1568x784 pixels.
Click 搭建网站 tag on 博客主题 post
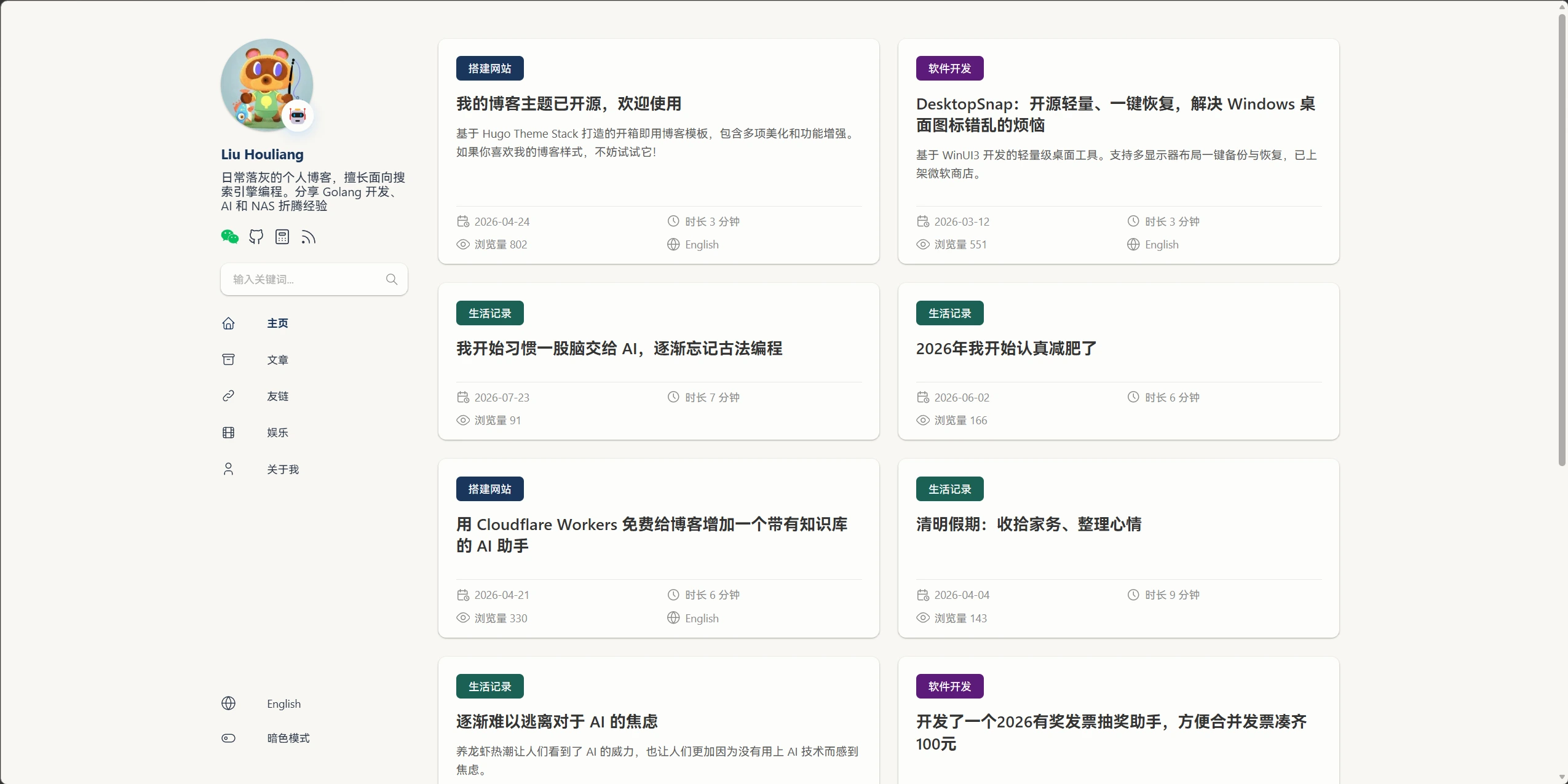pyautogui.click(x=489, y=68)
